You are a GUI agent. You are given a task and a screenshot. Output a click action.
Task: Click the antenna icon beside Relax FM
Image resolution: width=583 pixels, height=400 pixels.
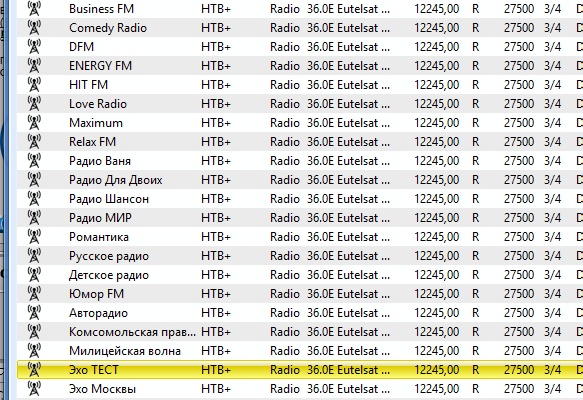point(34,142)
